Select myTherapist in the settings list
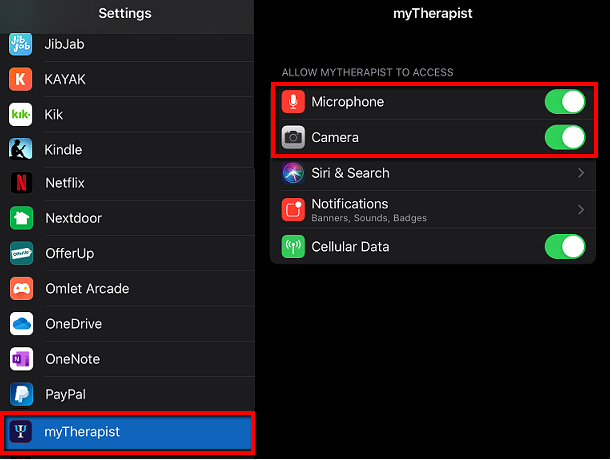The image size is (611, 460). click(x=128, y=432)
